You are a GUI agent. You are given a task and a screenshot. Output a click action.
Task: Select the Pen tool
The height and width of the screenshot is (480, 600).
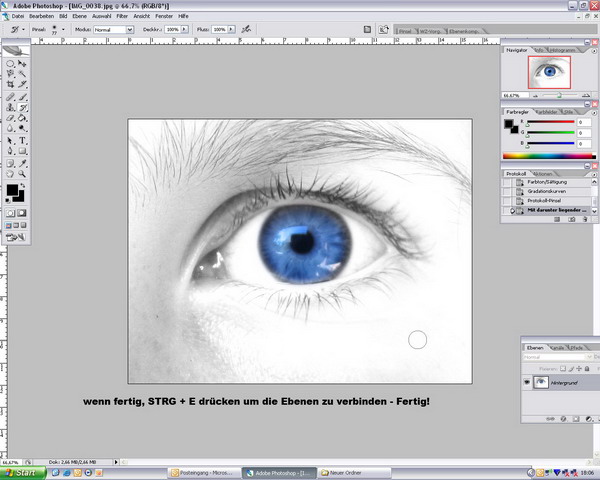(x=10, y=151)
